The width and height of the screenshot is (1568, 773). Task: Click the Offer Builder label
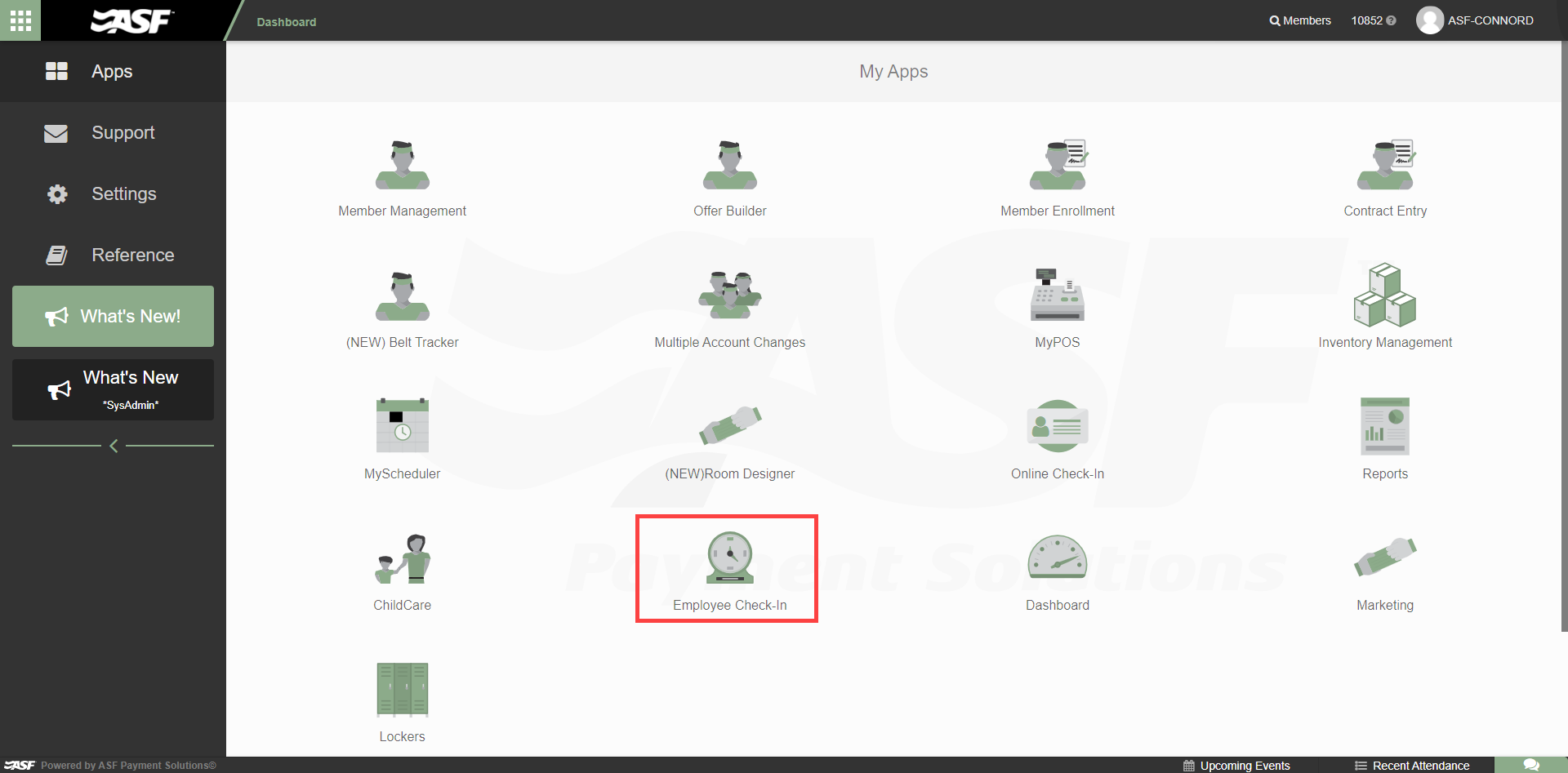[730, 211]
